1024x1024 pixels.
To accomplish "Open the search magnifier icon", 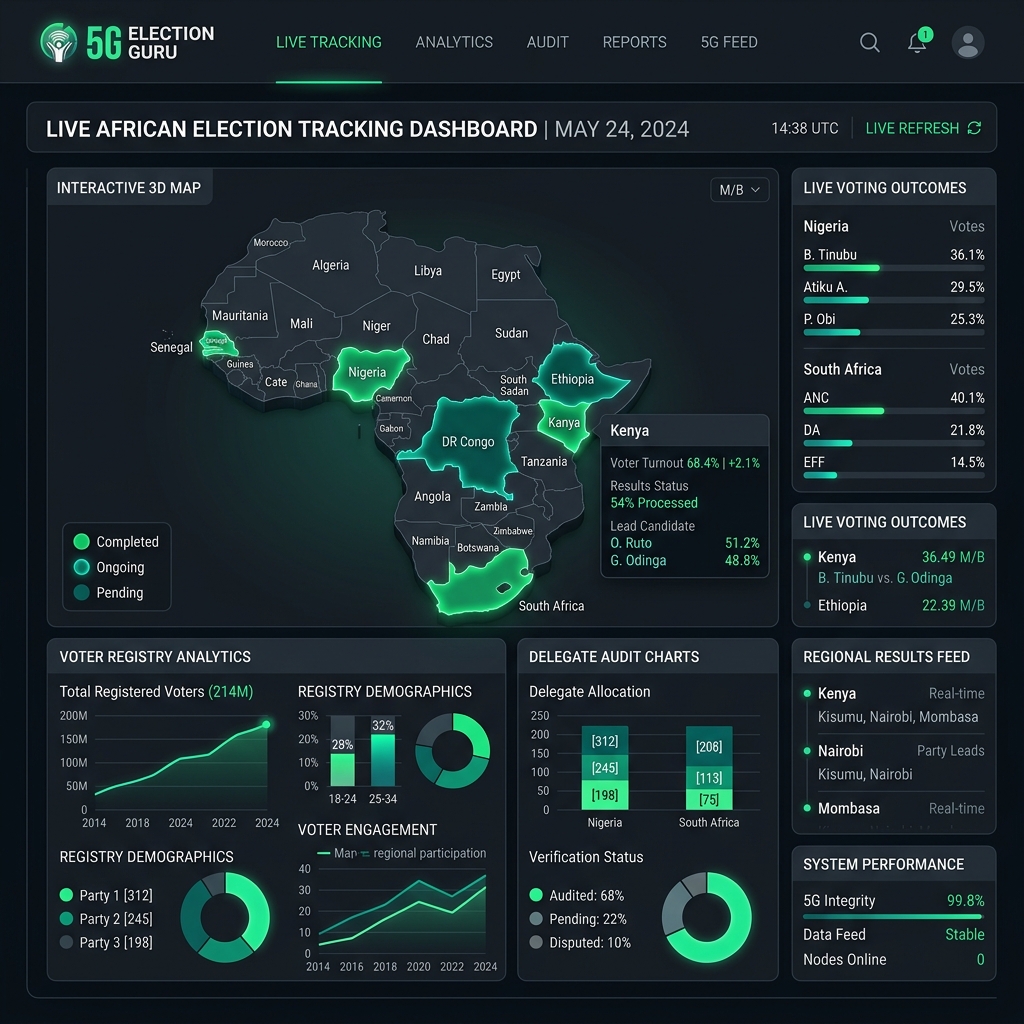I will pyautogui.click(x=869, y=42).
